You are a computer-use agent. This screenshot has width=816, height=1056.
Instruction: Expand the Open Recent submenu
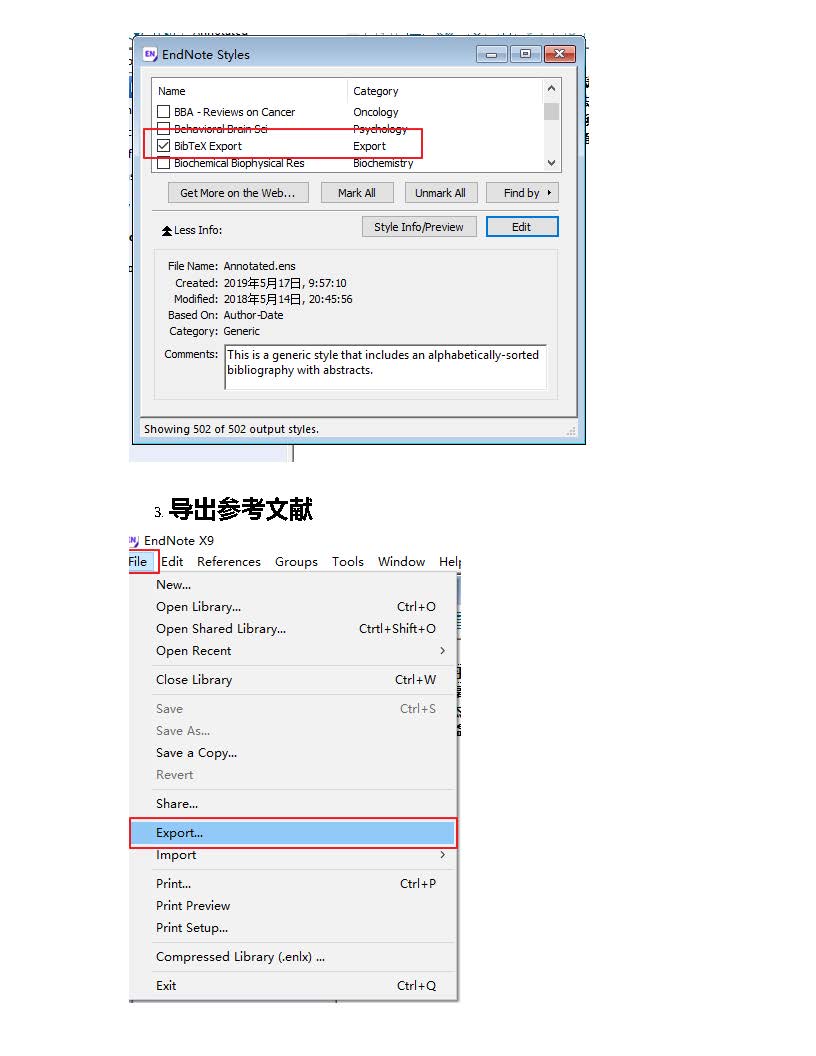442,651
